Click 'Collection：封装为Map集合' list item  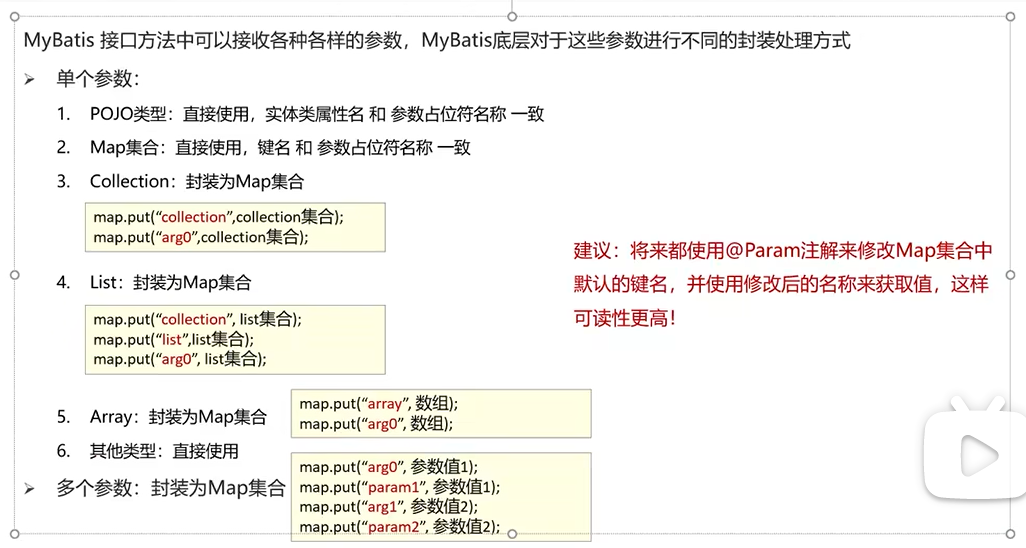(x=197, y=181)
